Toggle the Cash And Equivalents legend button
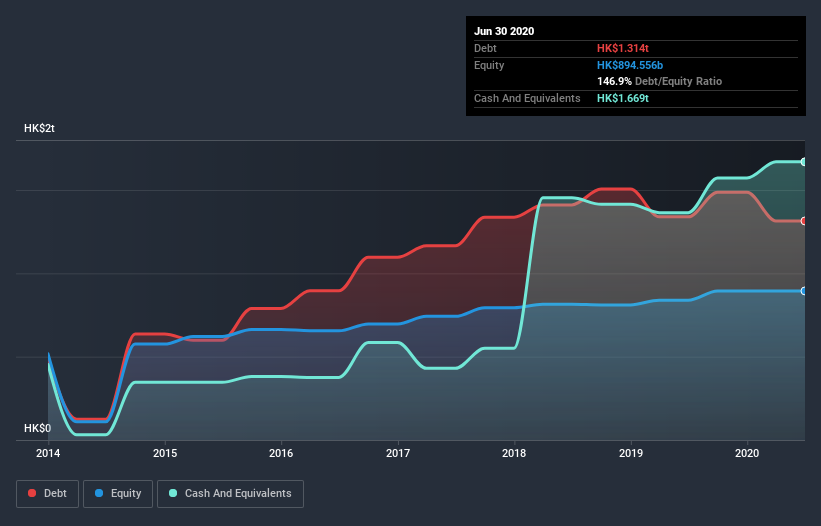 click(x=230, y=494)
